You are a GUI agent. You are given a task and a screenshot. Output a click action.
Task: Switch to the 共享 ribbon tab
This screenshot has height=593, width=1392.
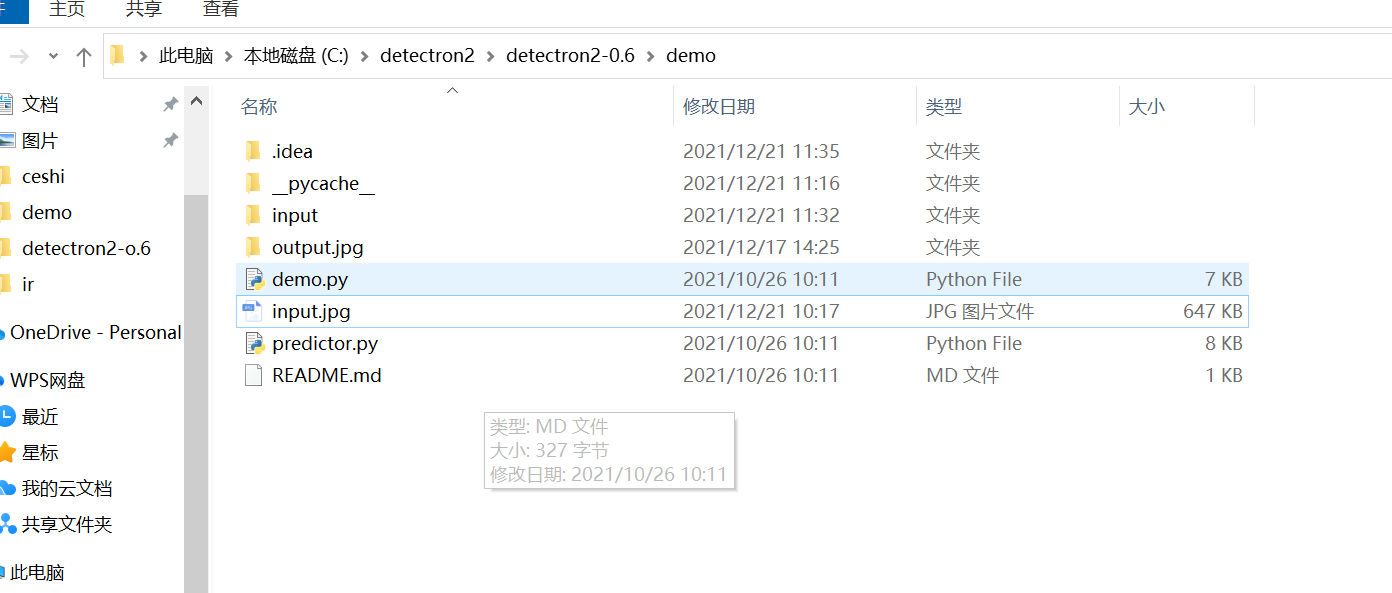(x=143, y=8)
